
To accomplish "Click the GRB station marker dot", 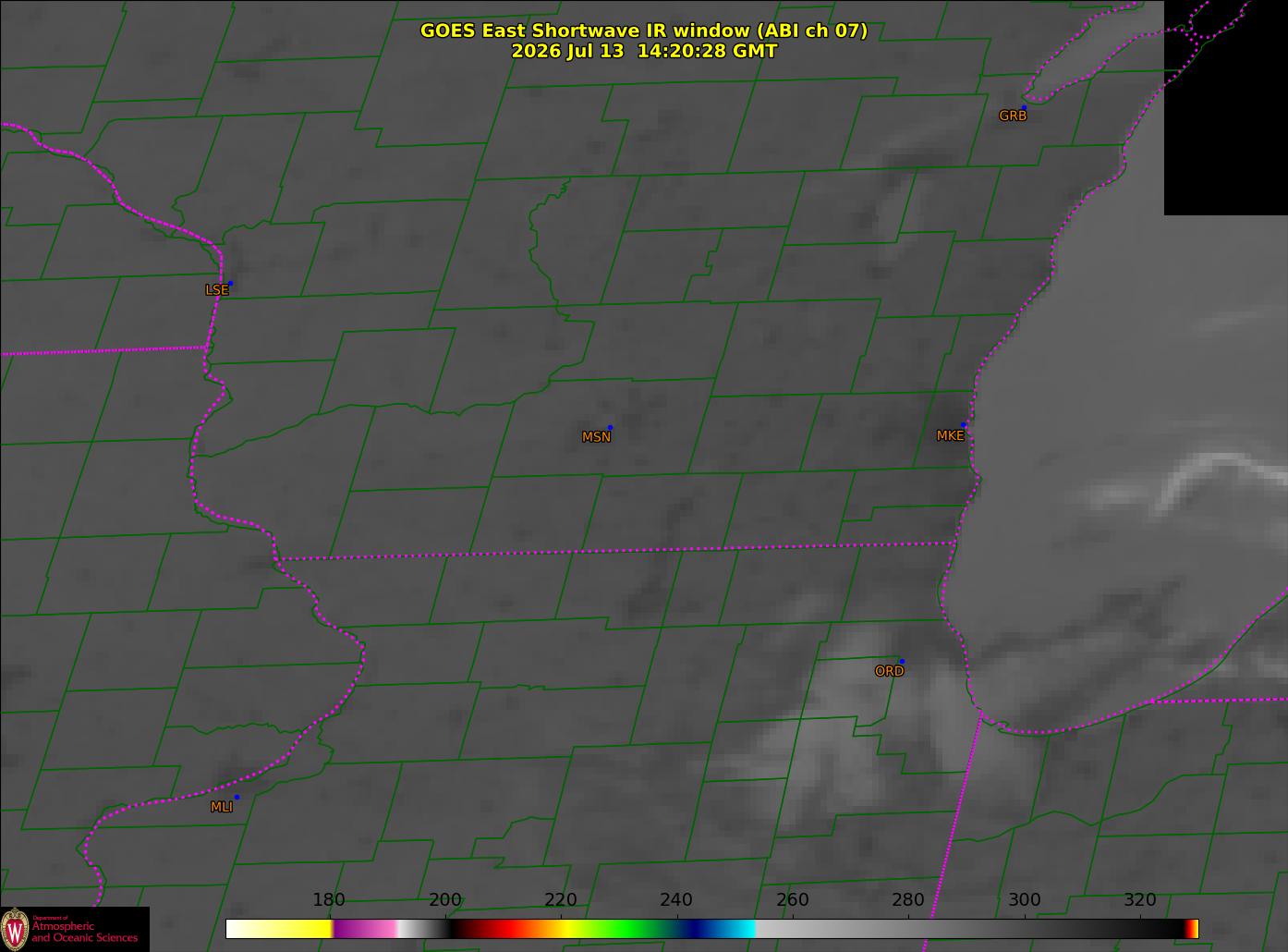I will tap(1024, 107).
